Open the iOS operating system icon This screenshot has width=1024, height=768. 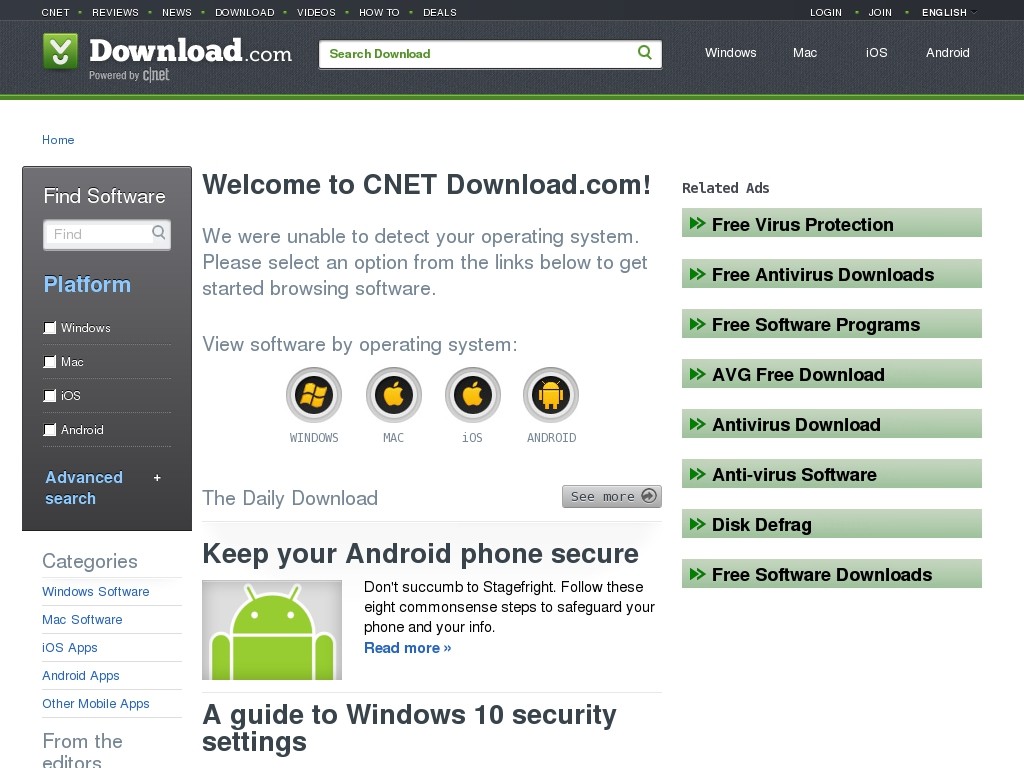[473, 395]
